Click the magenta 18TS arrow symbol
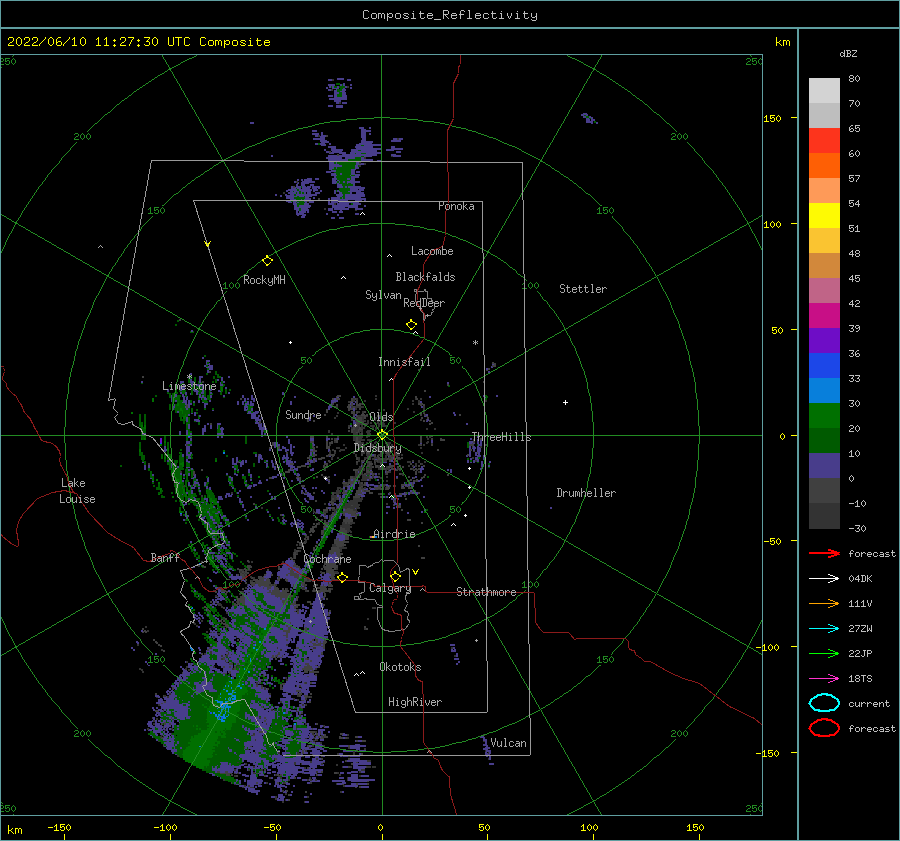 tap(824, 679)
